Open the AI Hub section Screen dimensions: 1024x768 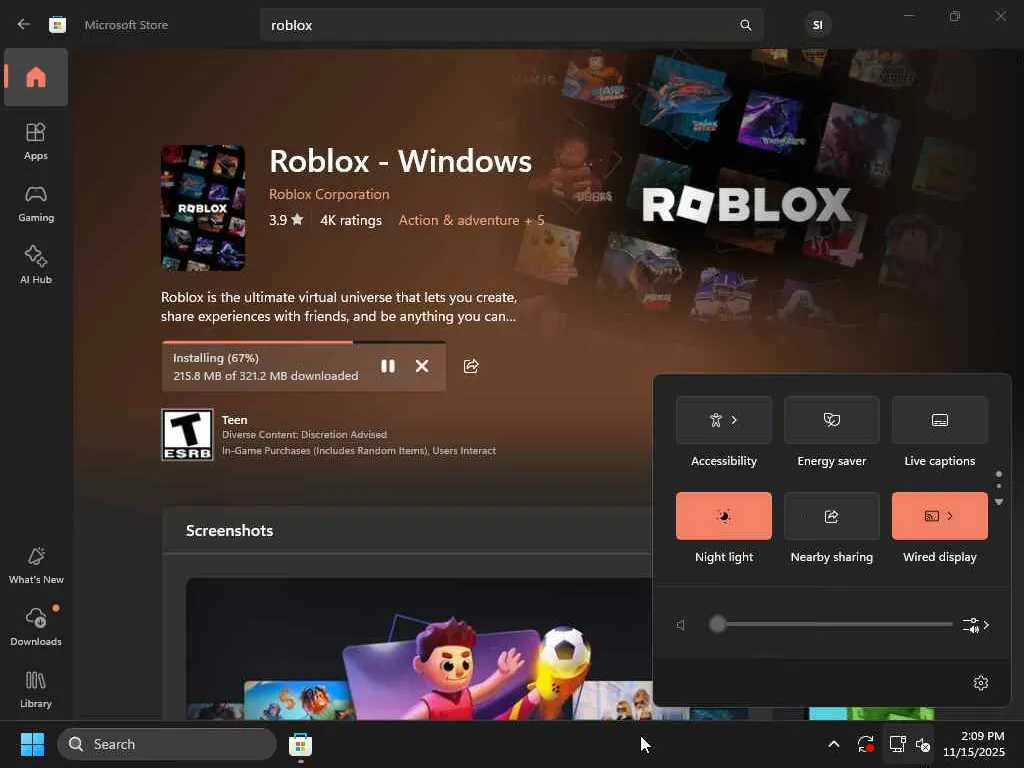36,265
